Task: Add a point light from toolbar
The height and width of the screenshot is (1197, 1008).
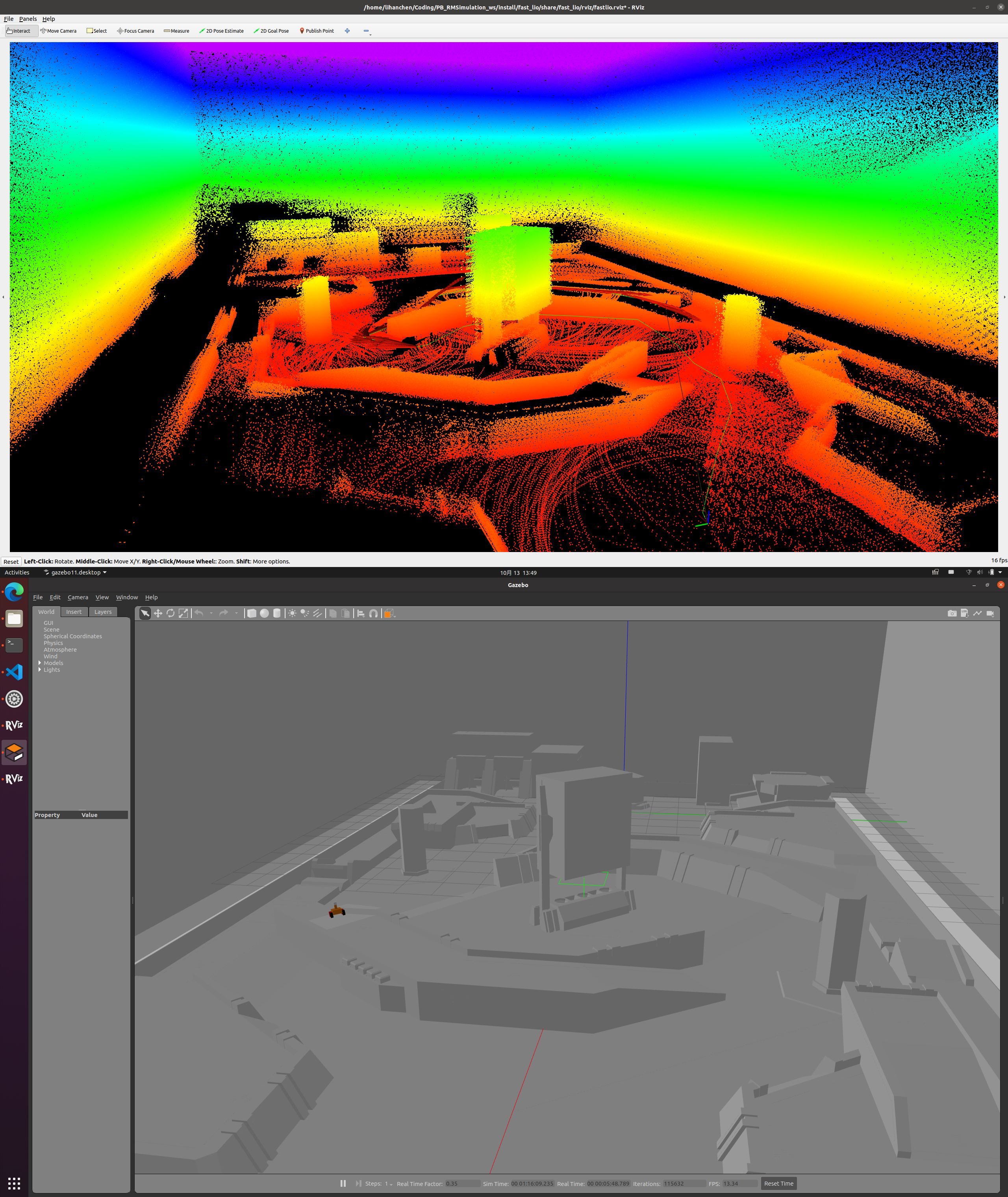Action: (292, 613)
